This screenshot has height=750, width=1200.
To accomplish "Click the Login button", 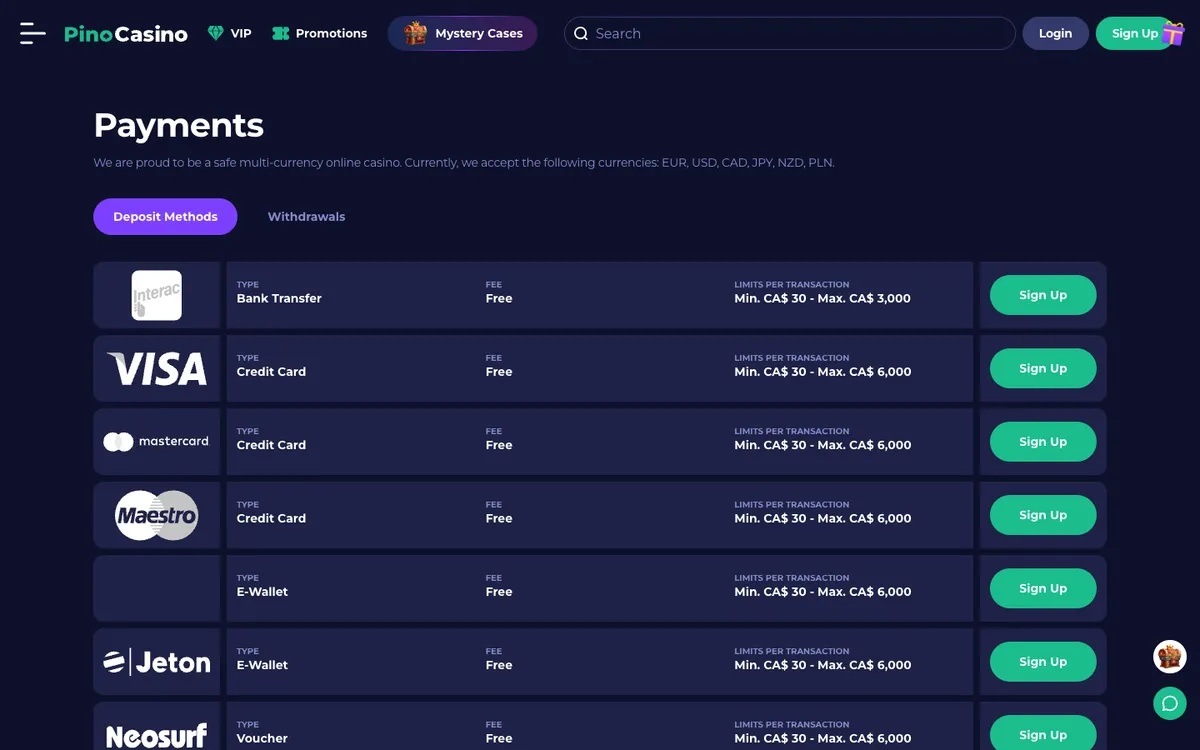I will pos(1055,33).
